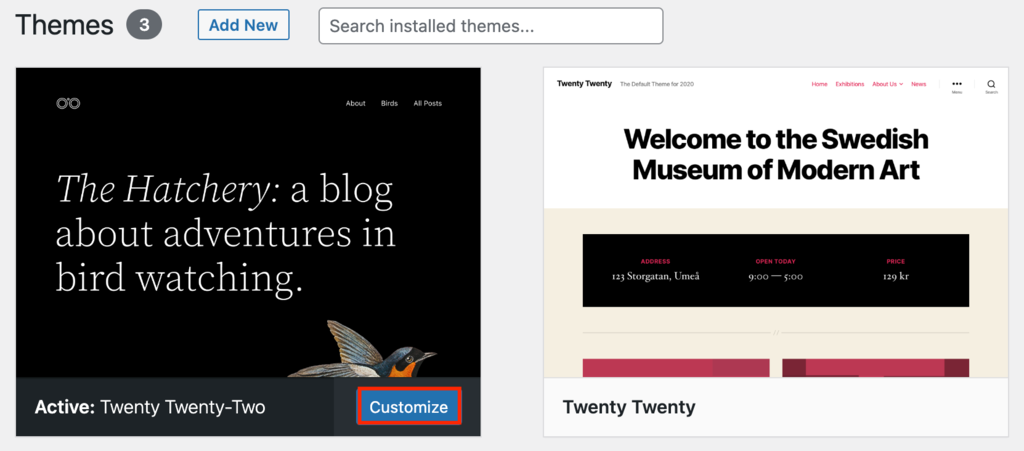This screenshot has height=451, width=1024.
Task: Click the themes count badge showing 3
Action: click(144, 25)
